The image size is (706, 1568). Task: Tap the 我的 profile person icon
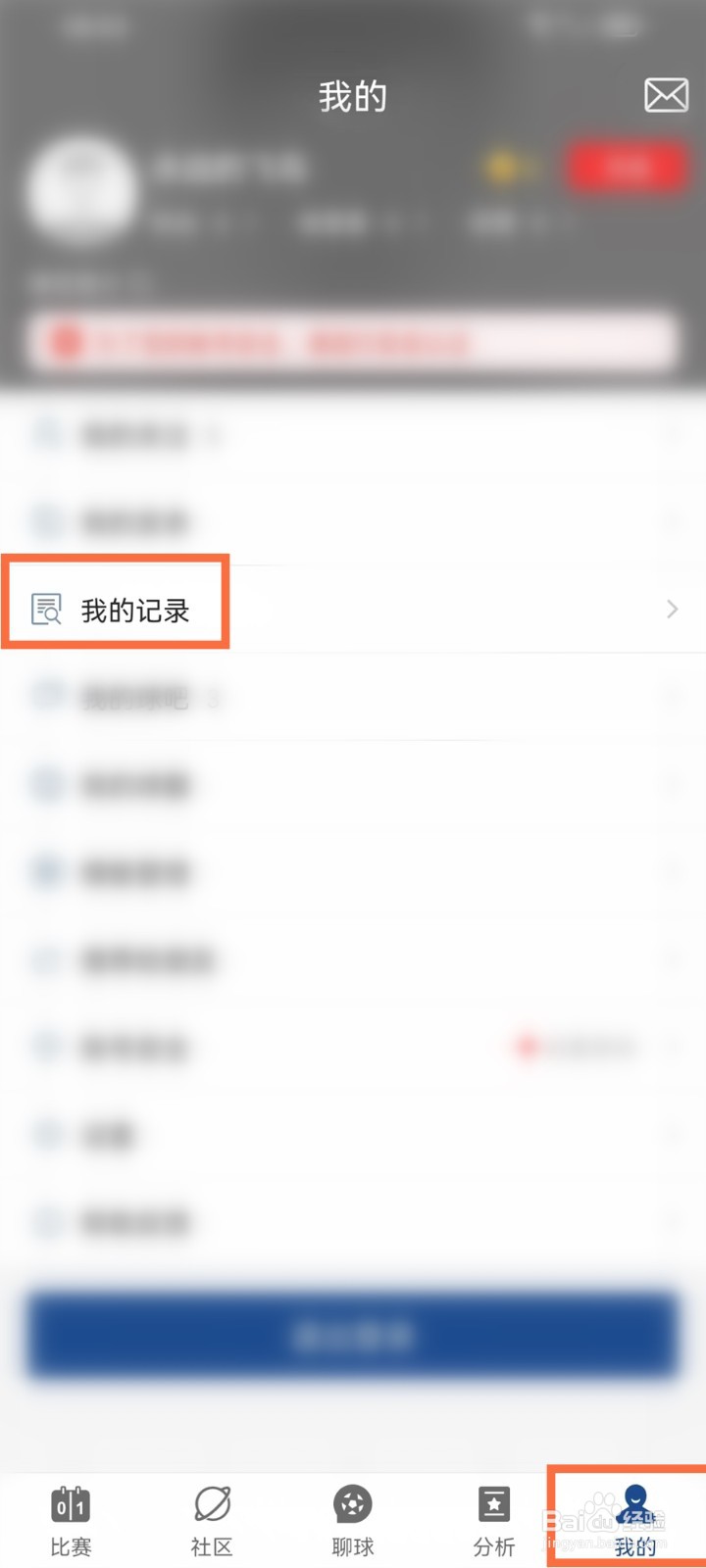pos(635,1501)
